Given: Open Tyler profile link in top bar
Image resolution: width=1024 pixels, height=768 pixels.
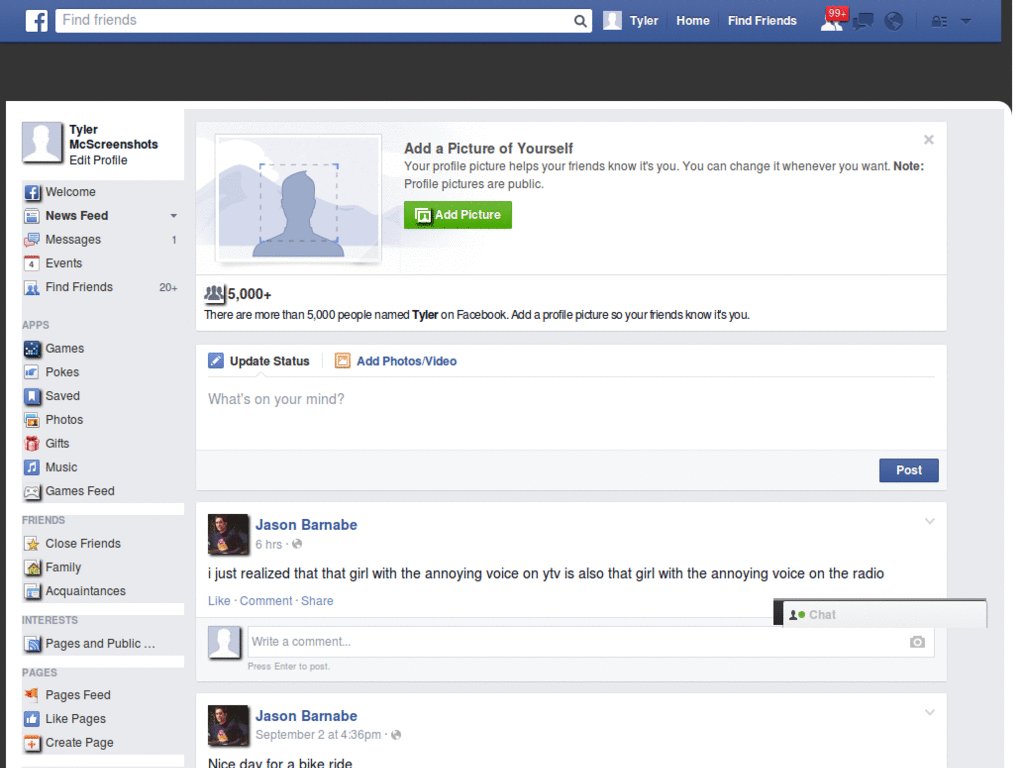Looking at the screenshot, I should pyautogui.click(x=631, y=21).
